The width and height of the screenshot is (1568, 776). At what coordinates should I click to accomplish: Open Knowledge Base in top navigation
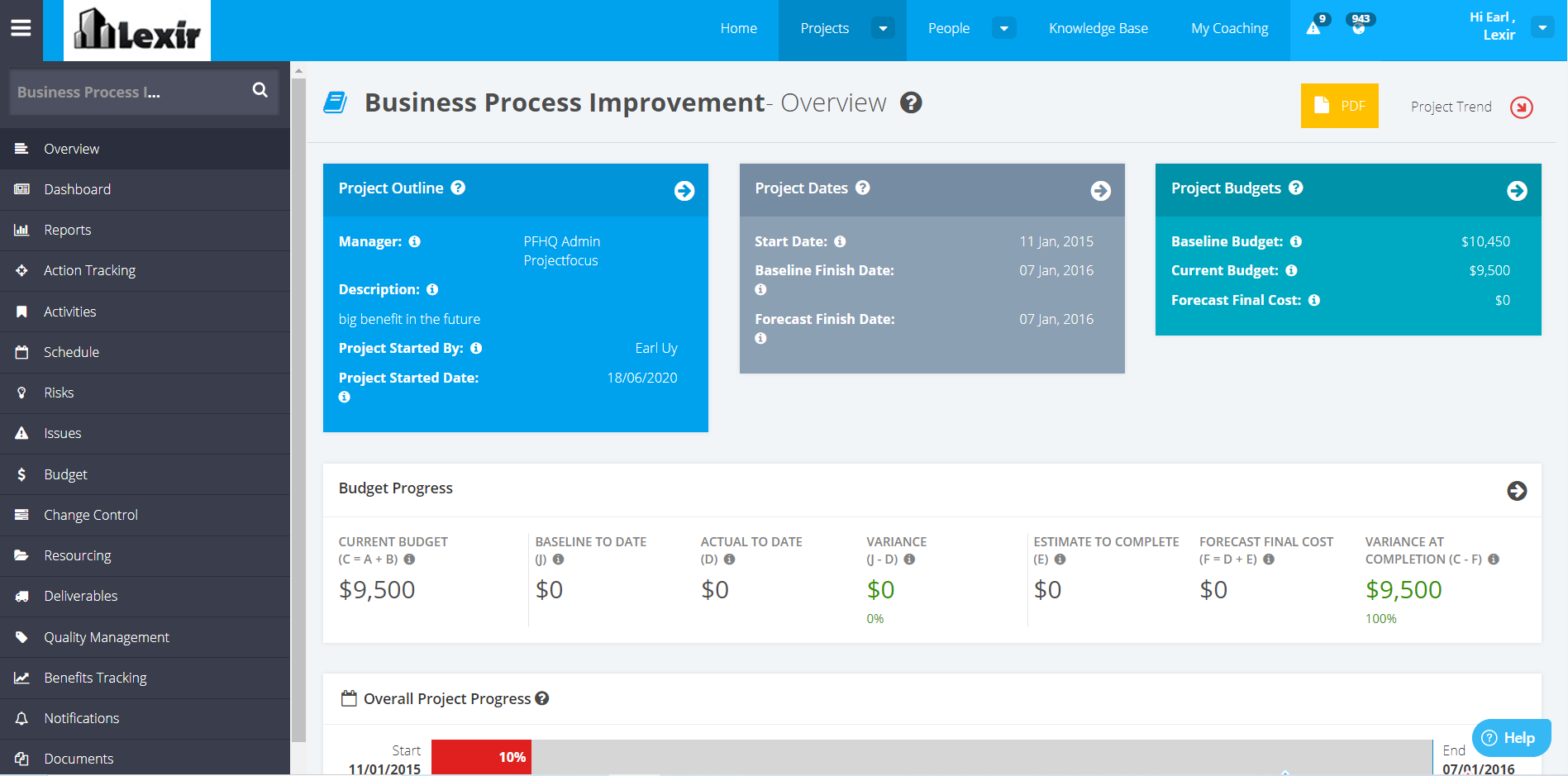[x=1099, y=28]
